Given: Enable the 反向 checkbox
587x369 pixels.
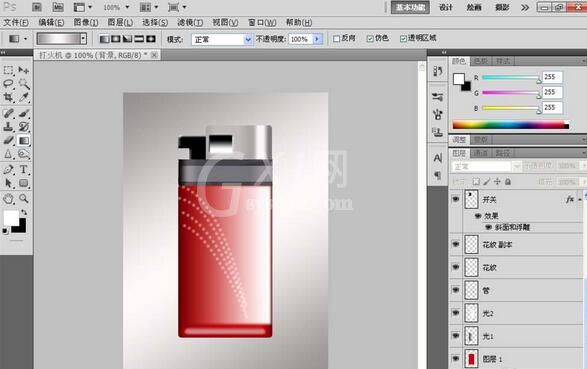Looking at the screenshot, I should click(336, 39).
